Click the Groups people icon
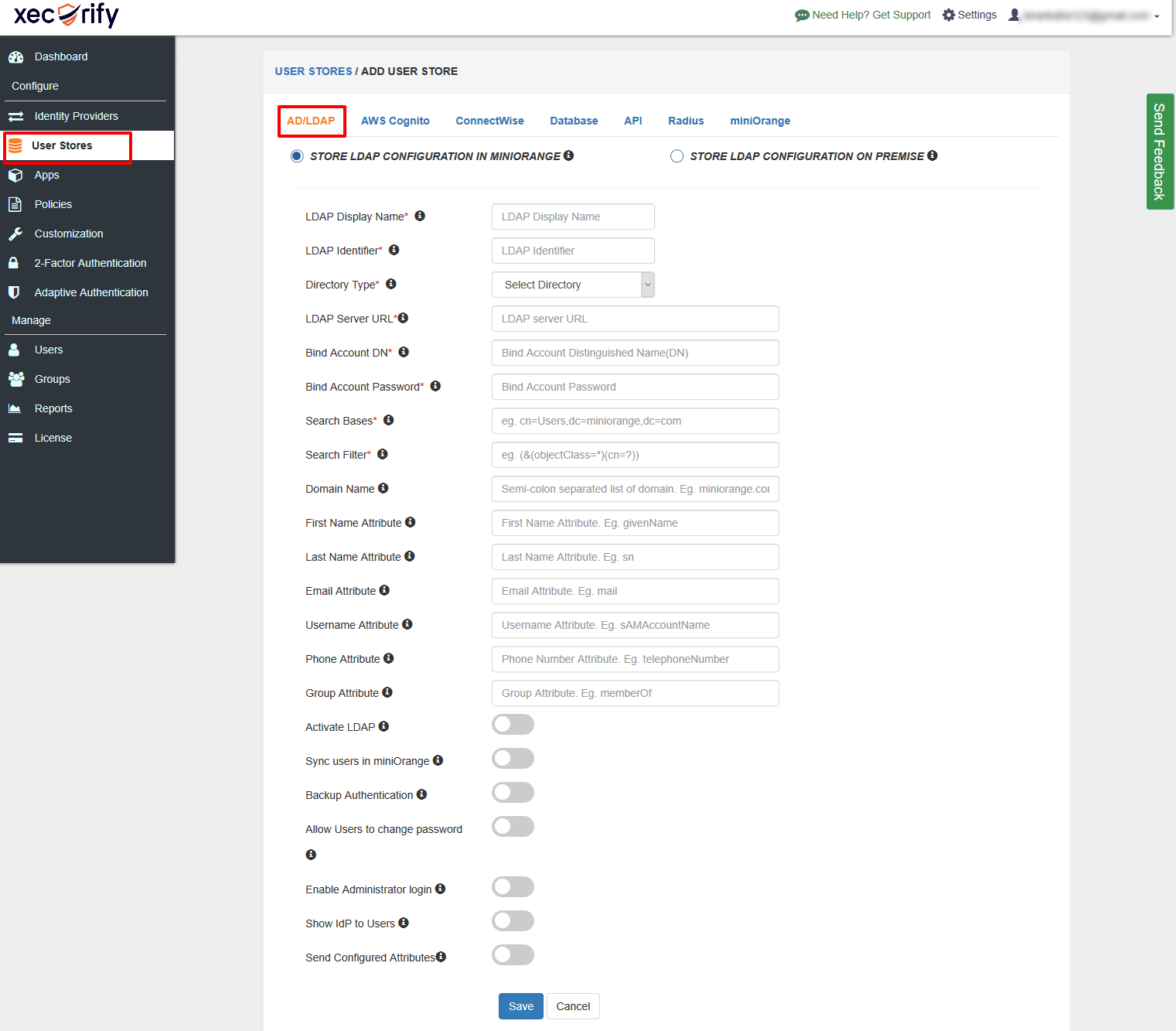 pyautogui.click(x=16, y=379)
